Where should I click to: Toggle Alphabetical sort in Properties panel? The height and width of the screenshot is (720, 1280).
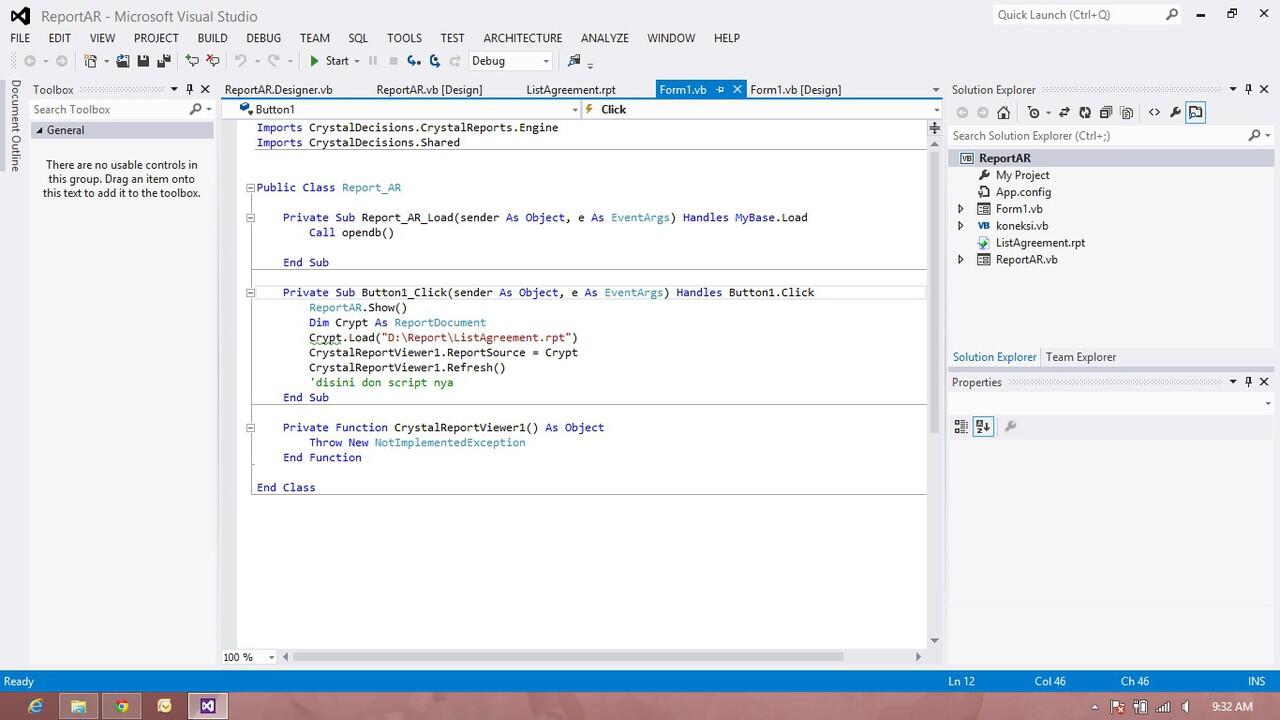[x=983, y=427]
